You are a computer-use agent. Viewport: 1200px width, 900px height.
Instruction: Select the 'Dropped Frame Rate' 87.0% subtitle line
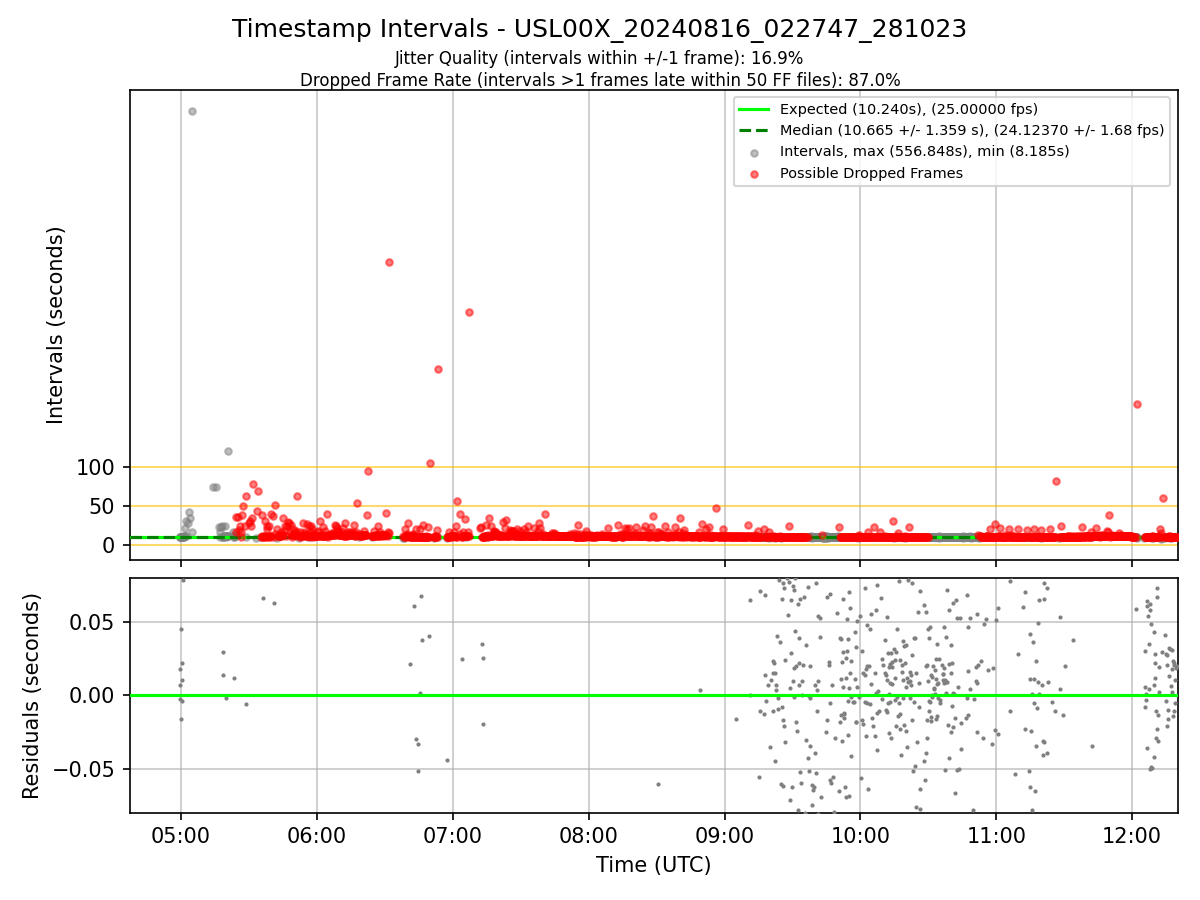pos(600,80)
